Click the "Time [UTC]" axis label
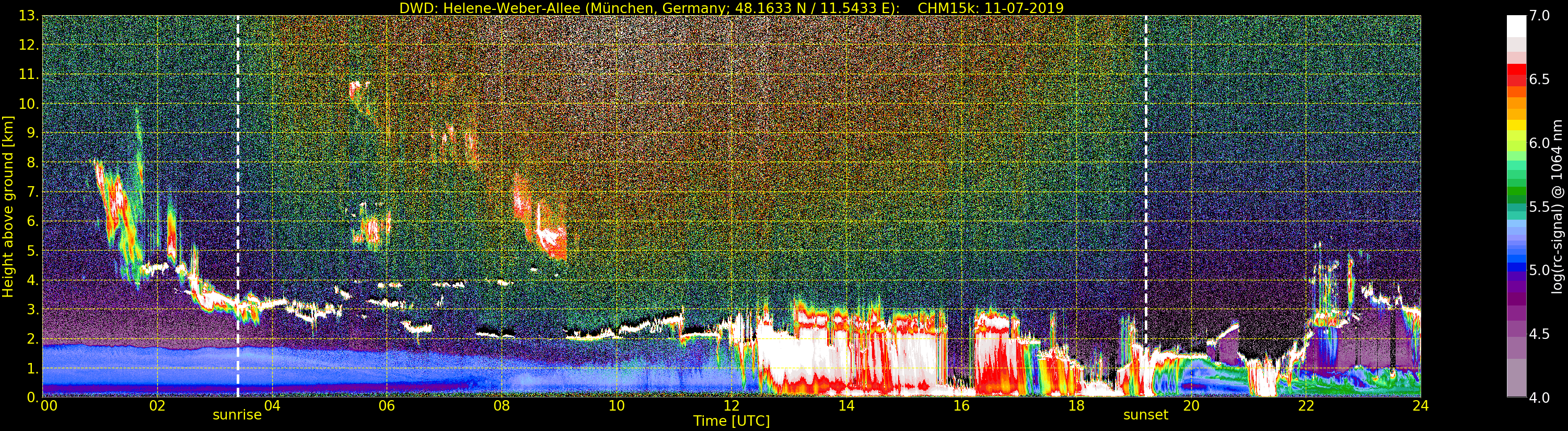 731,421
